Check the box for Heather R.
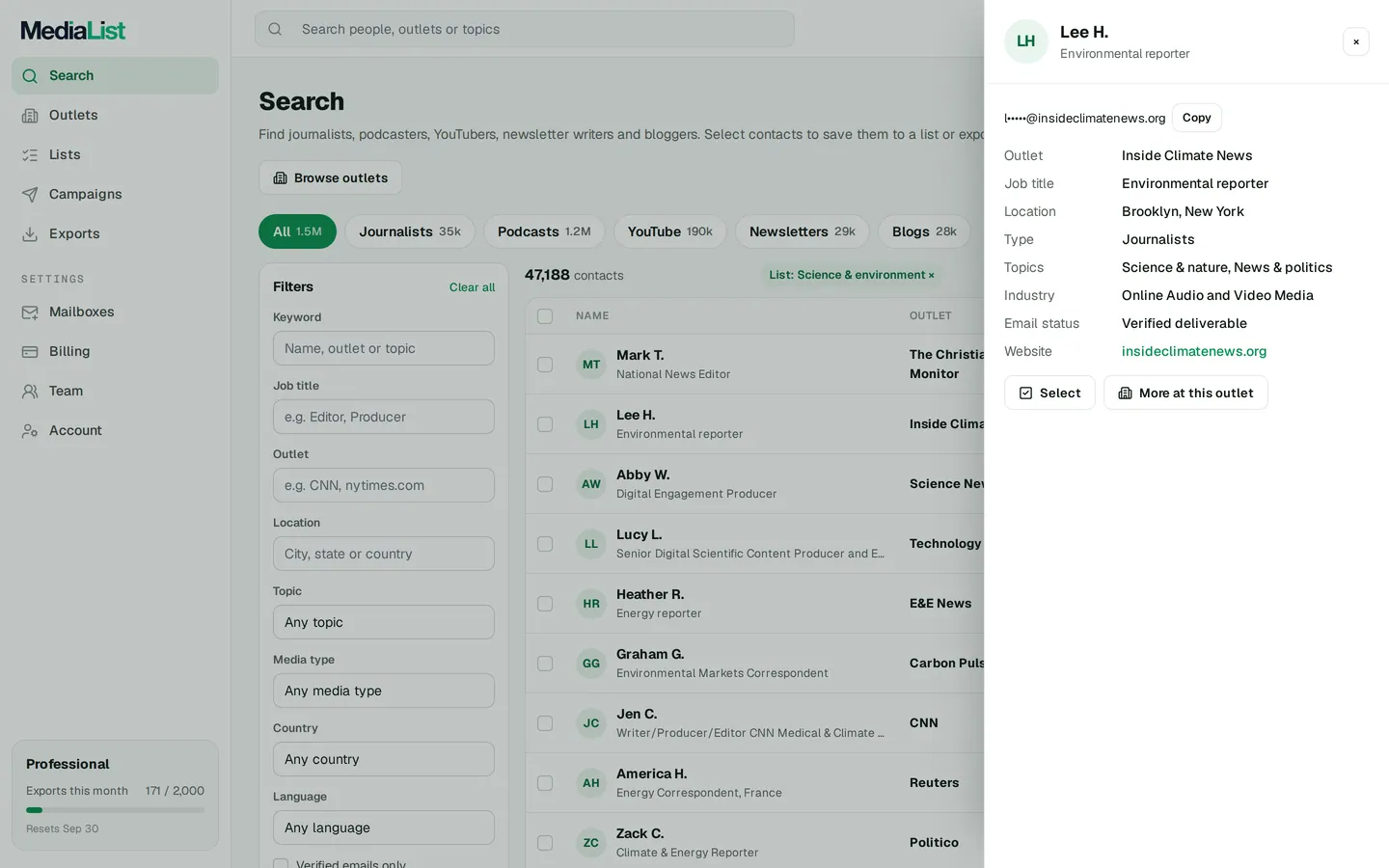Screen dimensions: 1389x868 (x=545, y=604)
